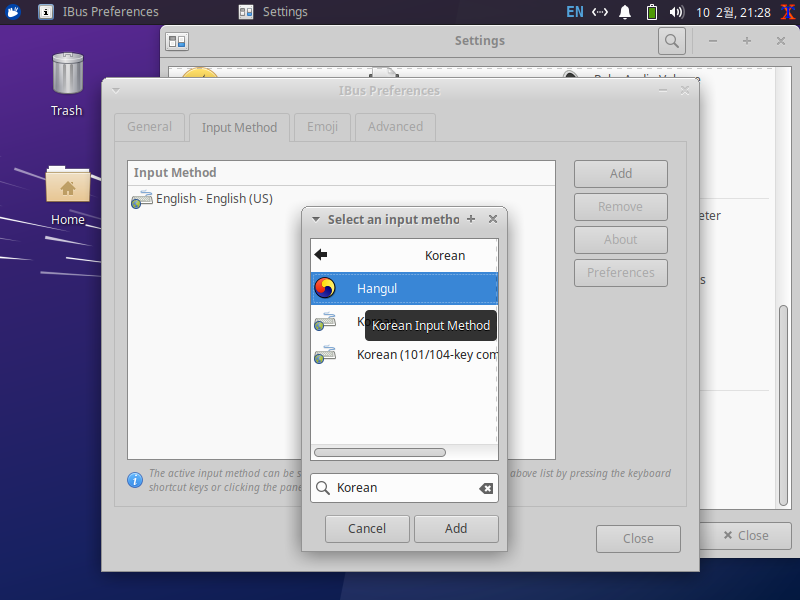Minimize the IBus Preferences window
Viewport: 800px width, 600px height.
pos(663,91)
